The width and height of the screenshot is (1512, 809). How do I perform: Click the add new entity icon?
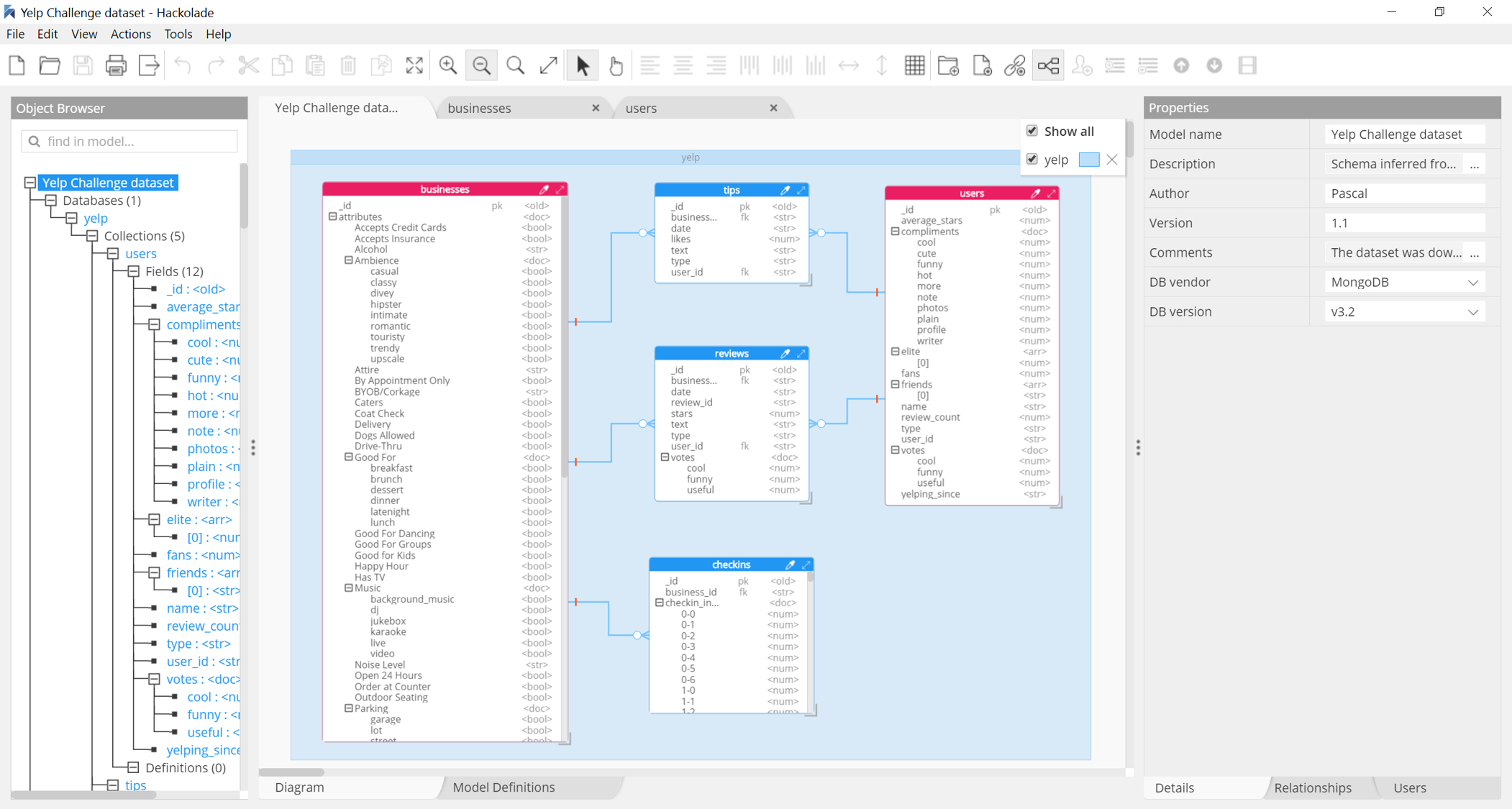pos(982,66)
